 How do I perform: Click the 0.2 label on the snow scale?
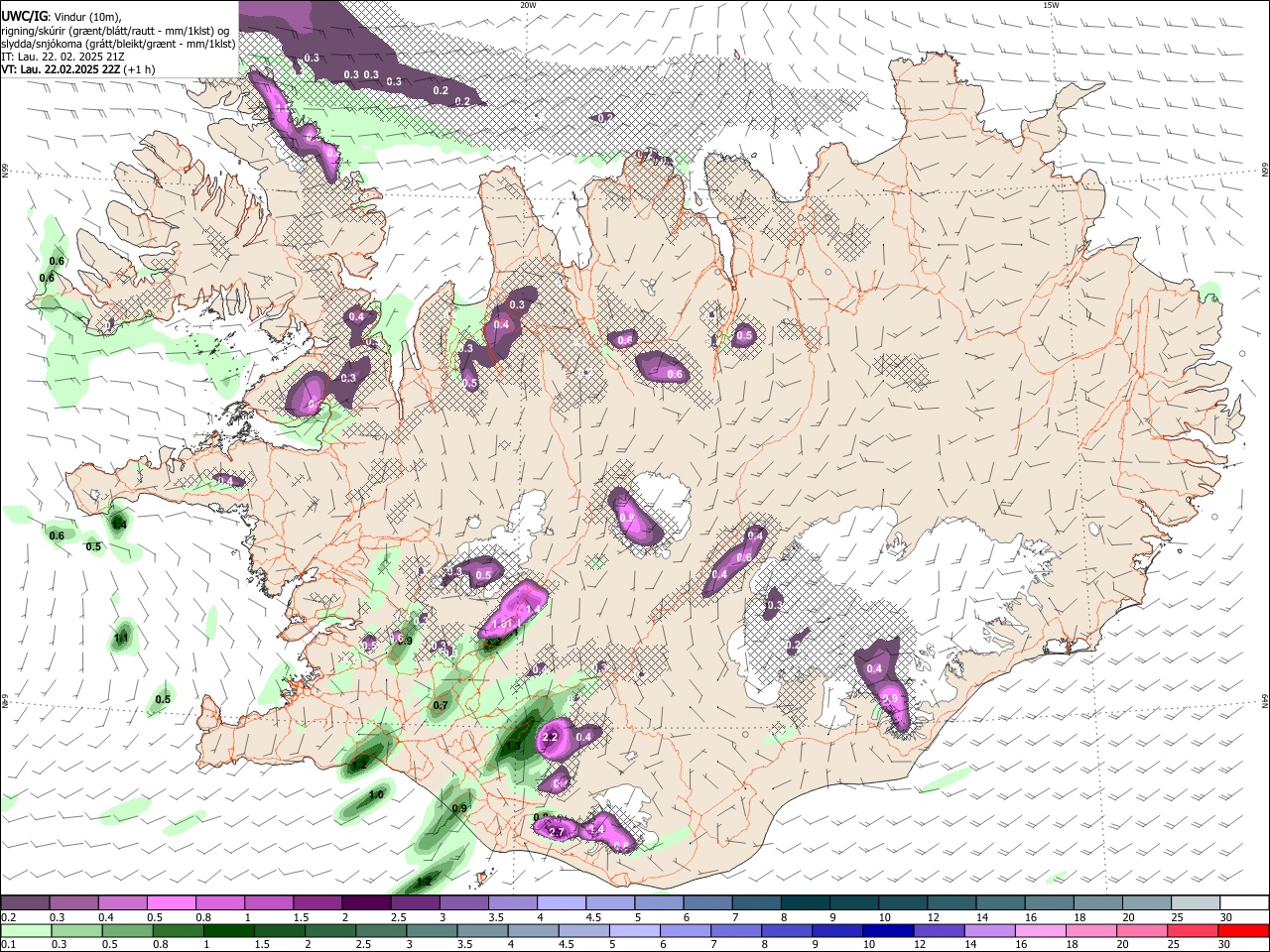[7, 916]
